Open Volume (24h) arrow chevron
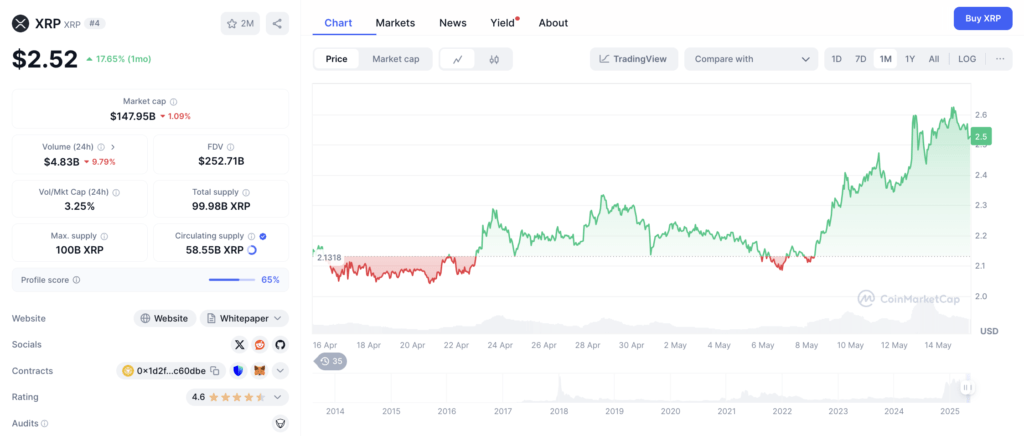 (112, 148)
